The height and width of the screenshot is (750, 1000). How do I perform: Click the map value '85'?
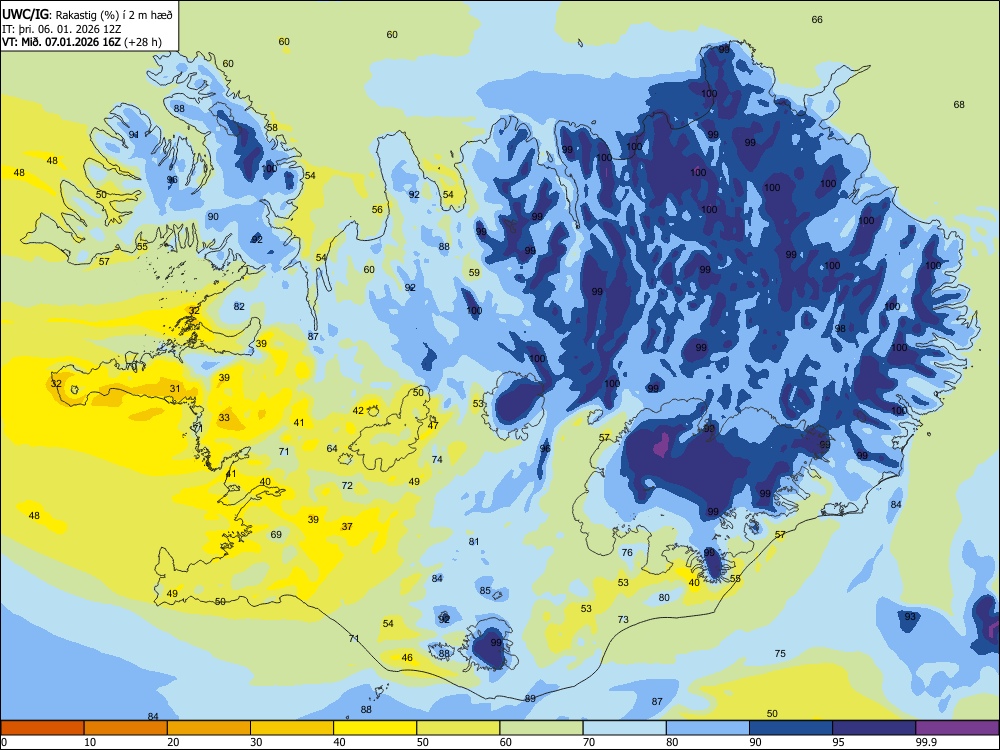pyautogui.click(x=485, y=591)
